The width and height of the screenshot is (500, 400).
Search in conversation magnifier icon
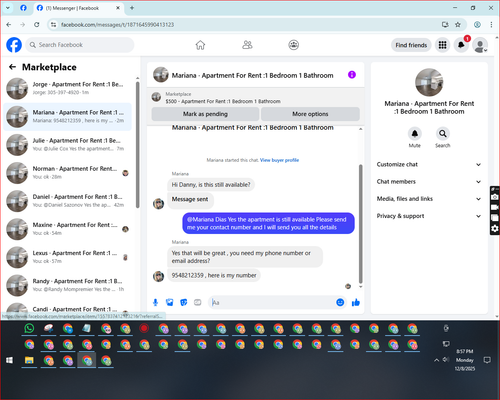coord(442,134)
